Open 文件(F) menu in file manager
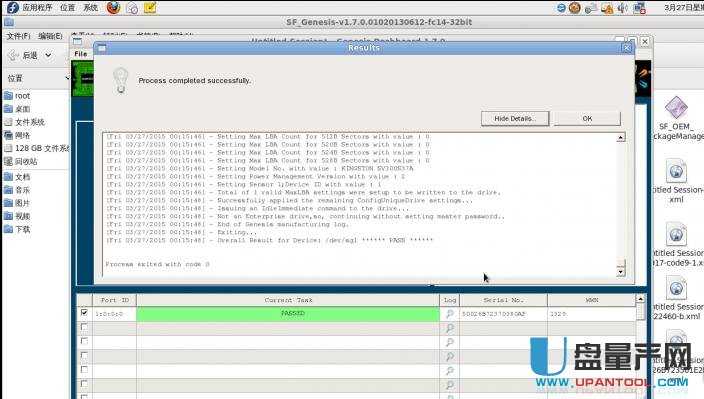Image resolution: width=704 pixels, height=399 pixels. click(x=18, y=36)
